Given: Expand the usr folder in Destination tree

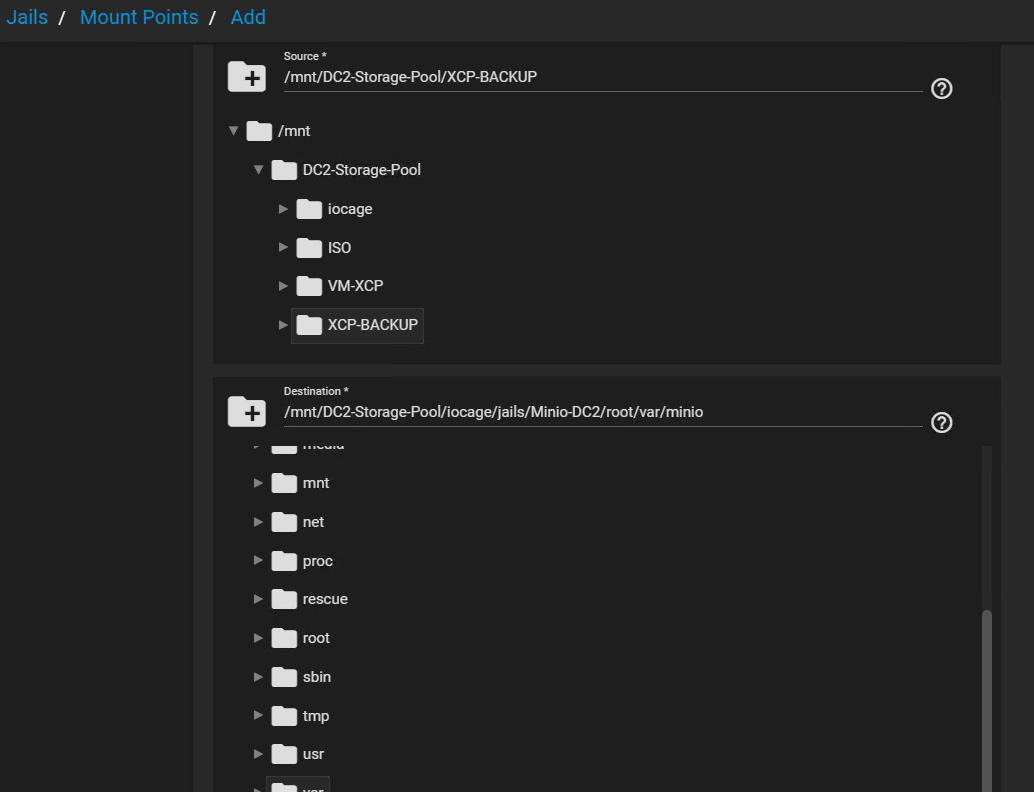Looking at the screenshot, I should [258, 754].
